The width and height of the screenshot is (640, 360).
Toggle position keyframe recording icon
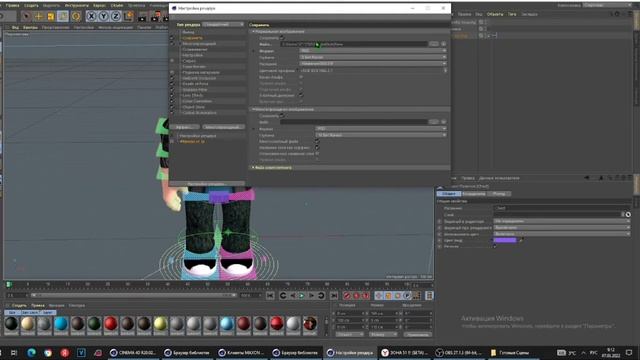pyautogui.click(x=379, y=296)
